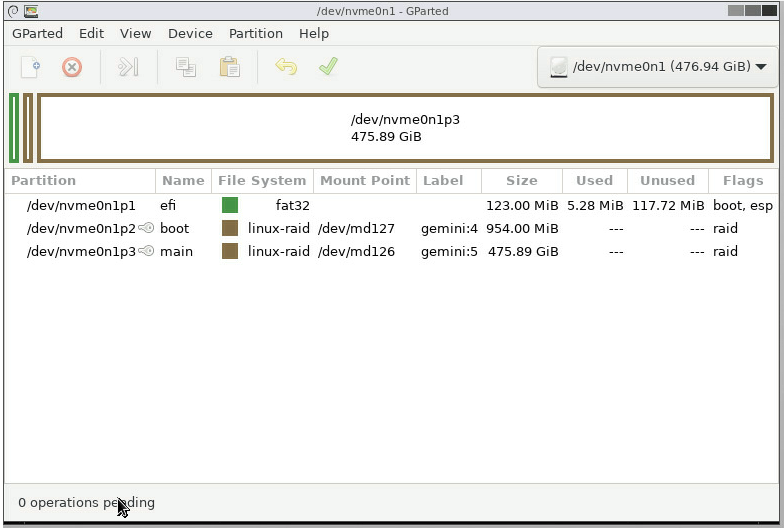The width and height of the screenshot is (784, 528).
Task: Click the Flags column header
Action: click(743, 180)
